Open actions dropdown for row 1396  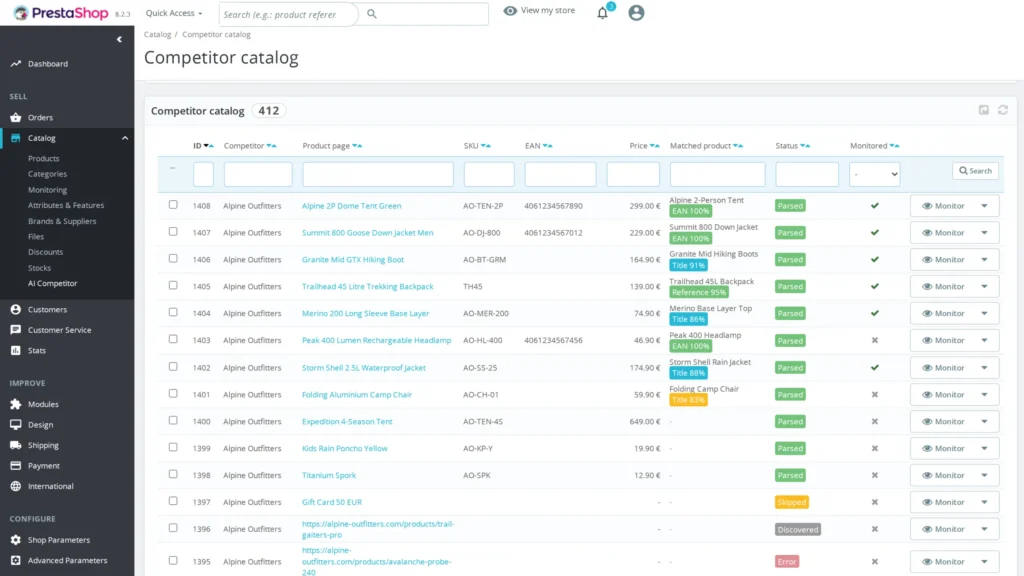pos(984,529)
